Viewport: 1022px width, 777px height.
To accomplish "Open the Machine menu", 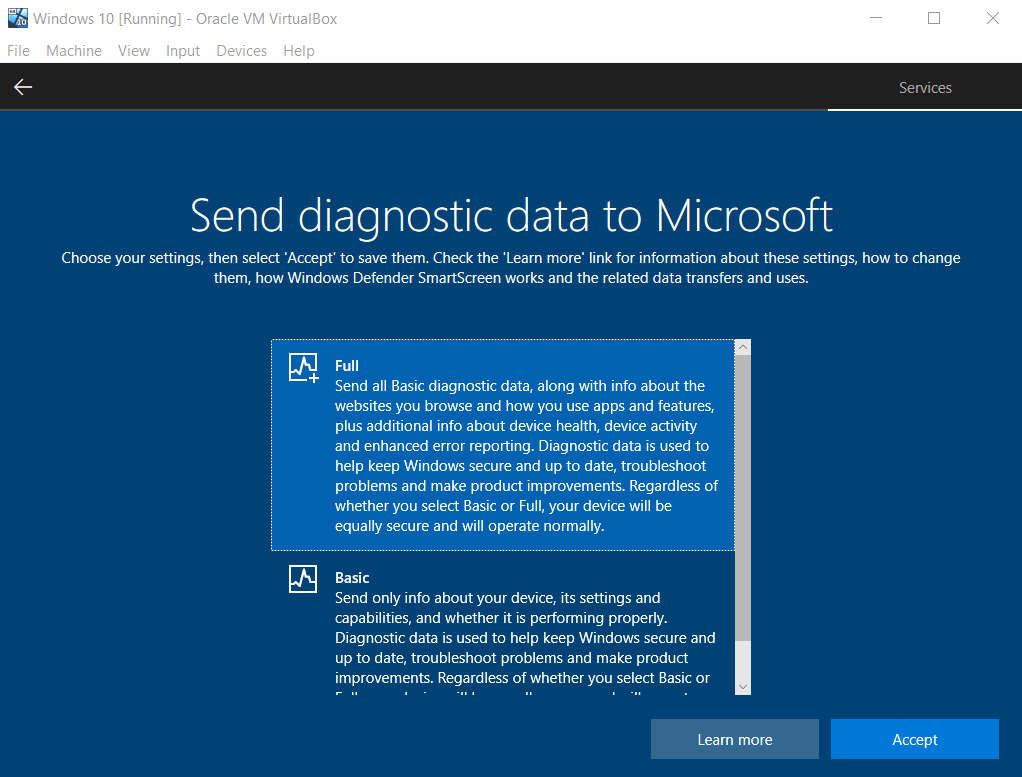I will (x=74, y=51).
